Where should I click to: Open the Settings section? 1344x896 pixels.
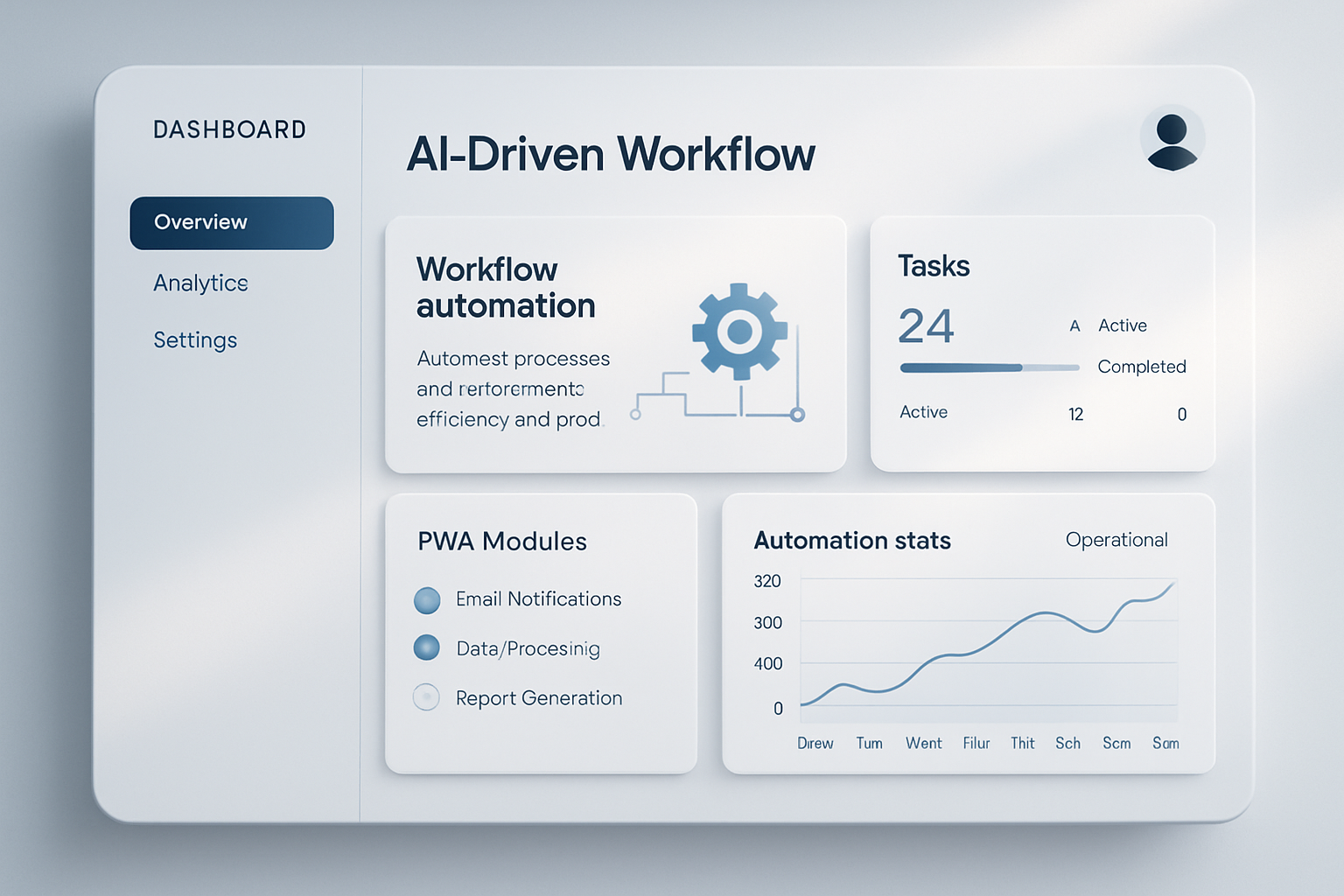coord(194,339)
